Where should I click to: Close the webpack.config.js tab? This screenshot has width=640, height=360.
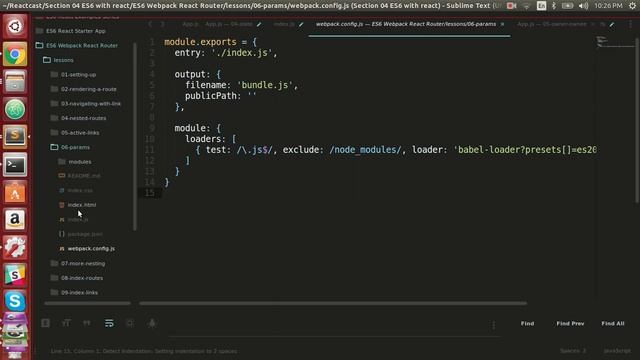(x=502, y=24)
